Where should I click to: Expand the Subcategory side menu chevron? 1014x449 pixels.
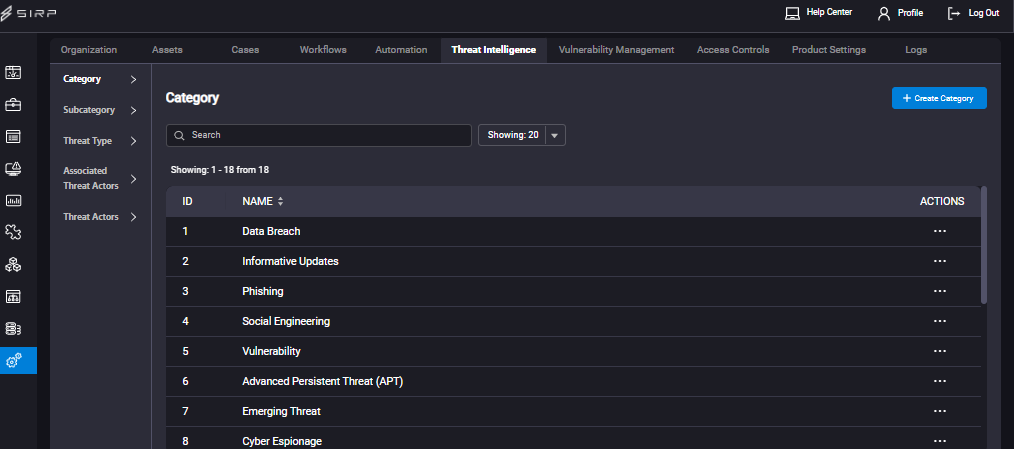(x=133, y=111)
